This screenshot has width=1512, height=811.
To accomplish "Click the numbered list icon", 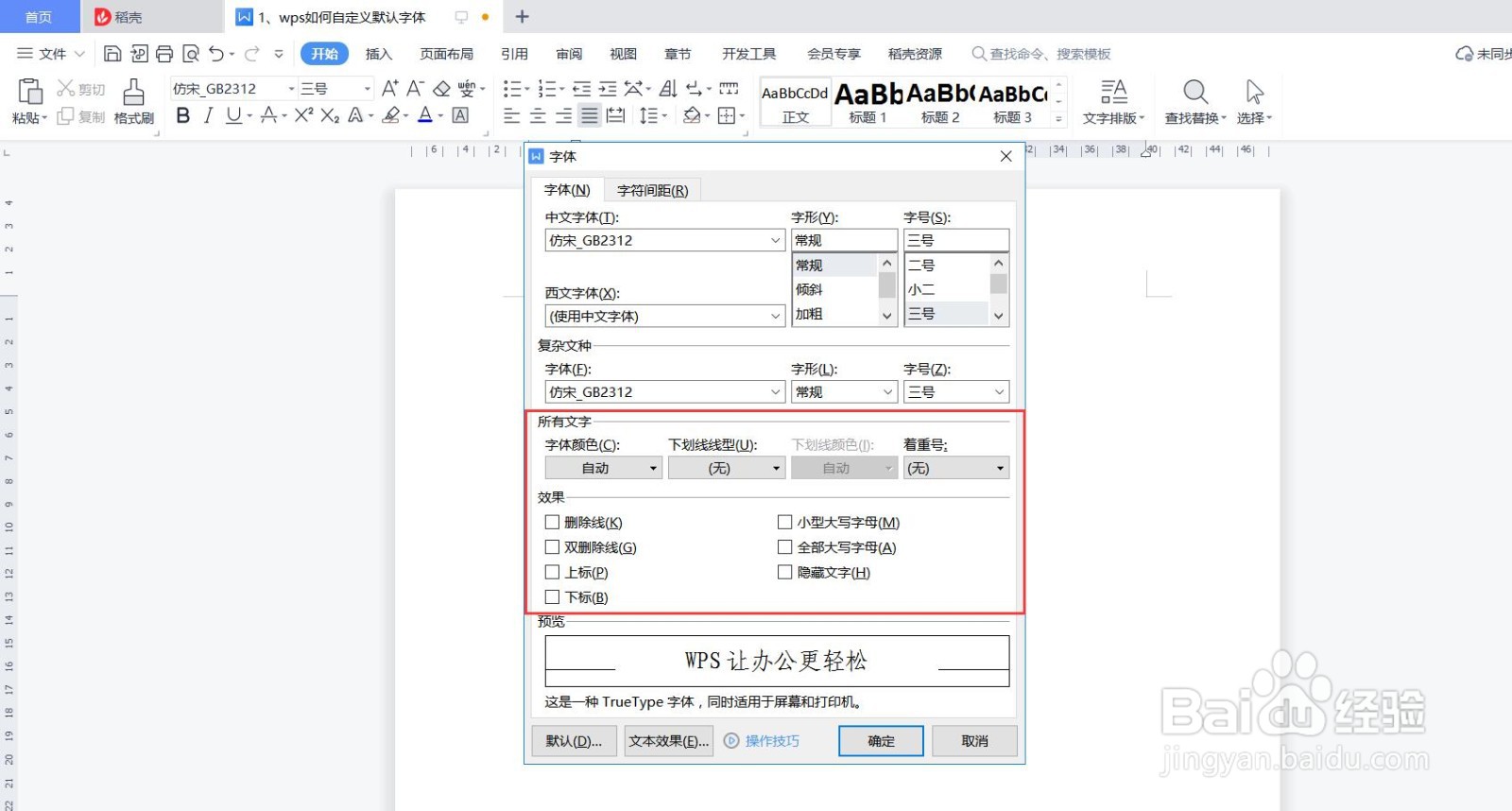I will pyautogui.click(x=546, y=89).
